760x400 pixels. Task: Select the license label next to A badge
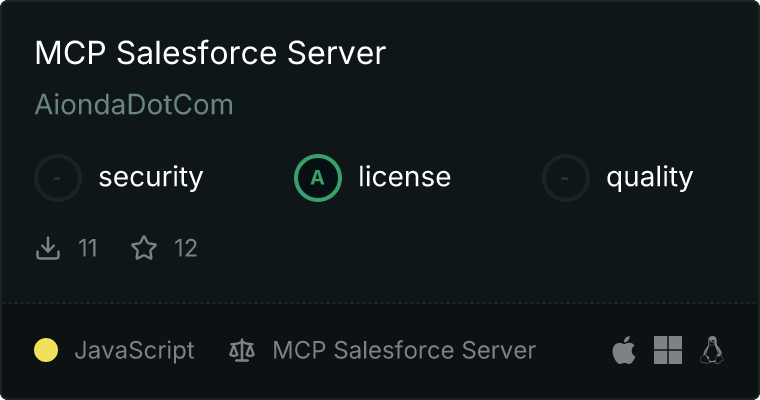pos(404,178)
